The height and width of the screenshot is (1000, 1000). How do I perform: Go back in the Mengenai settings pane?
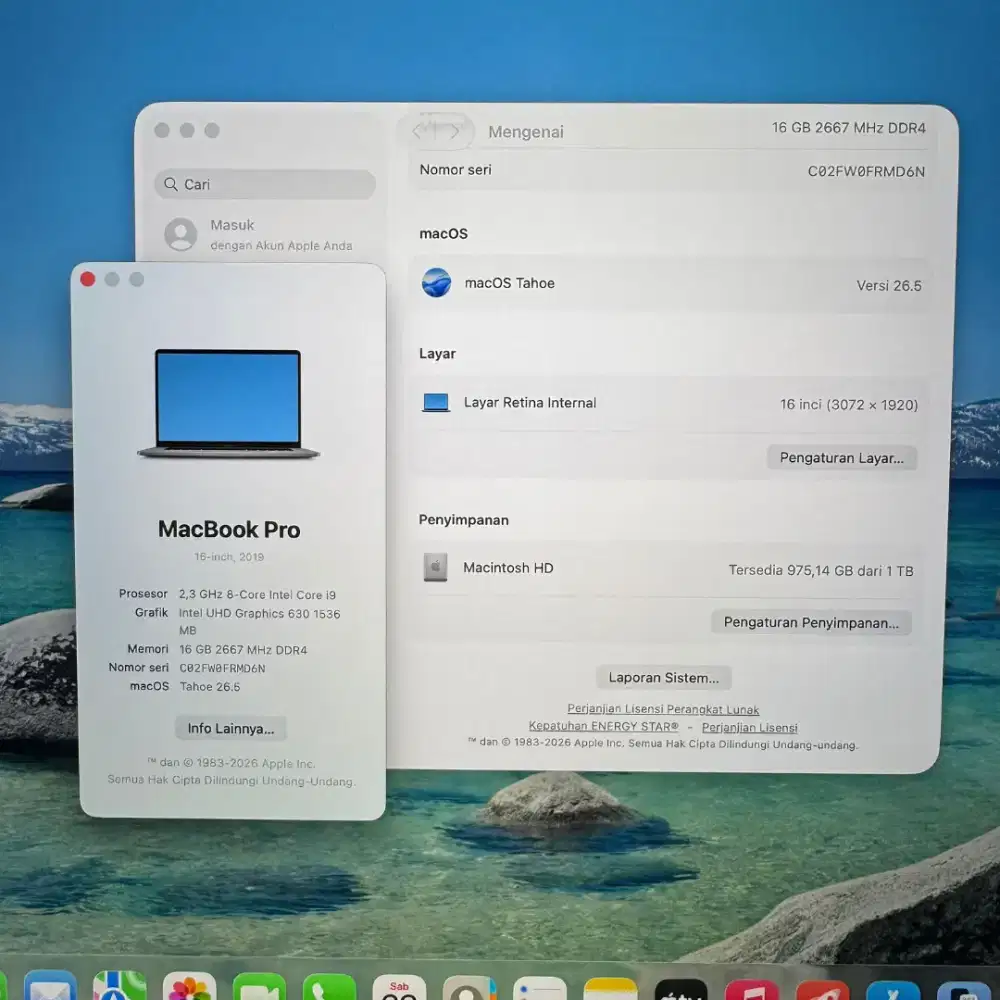(x=419, y=131)
